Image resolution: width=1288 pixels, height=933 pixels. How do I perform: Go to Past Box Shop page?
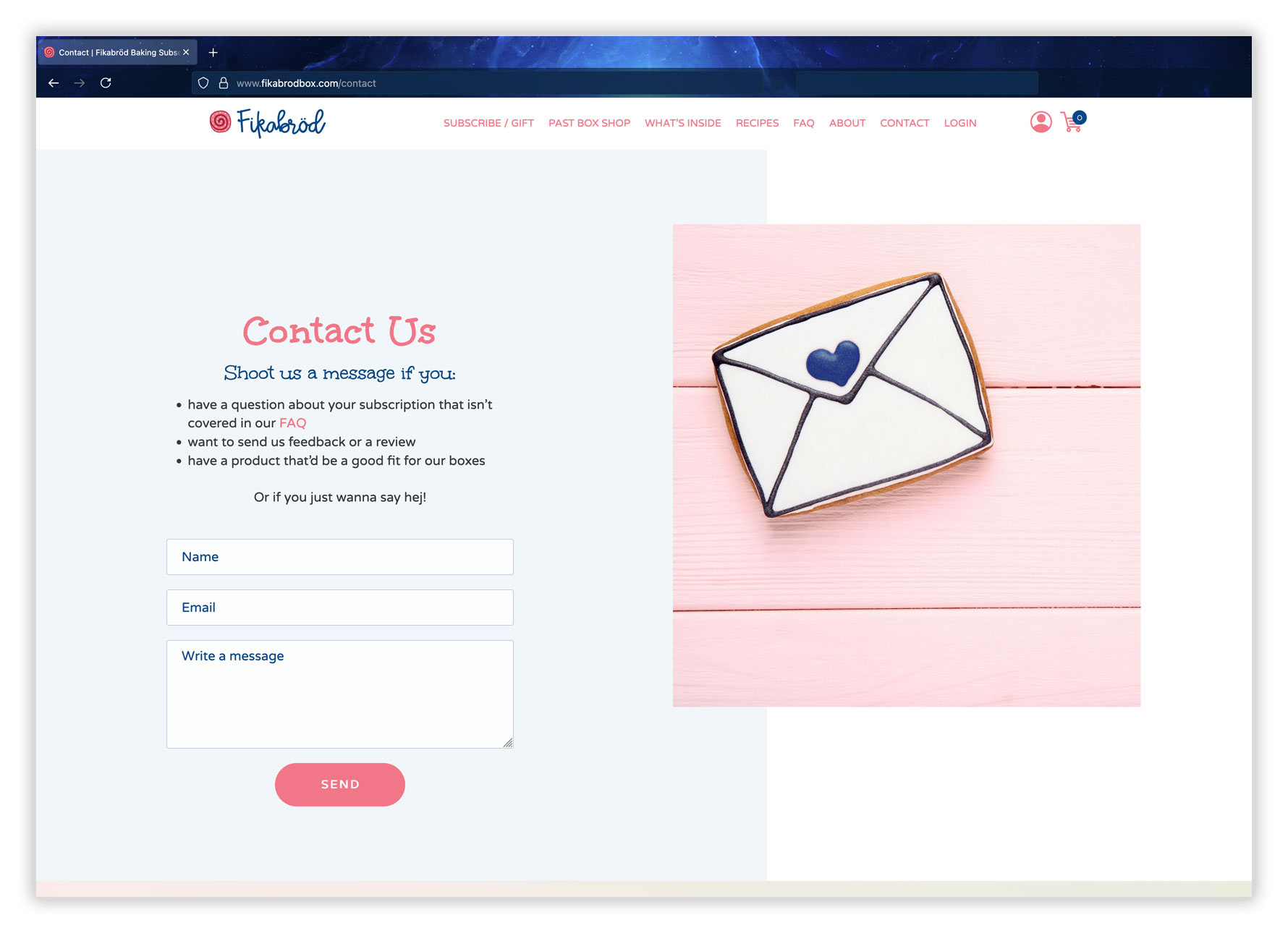(x=589, y=123)
